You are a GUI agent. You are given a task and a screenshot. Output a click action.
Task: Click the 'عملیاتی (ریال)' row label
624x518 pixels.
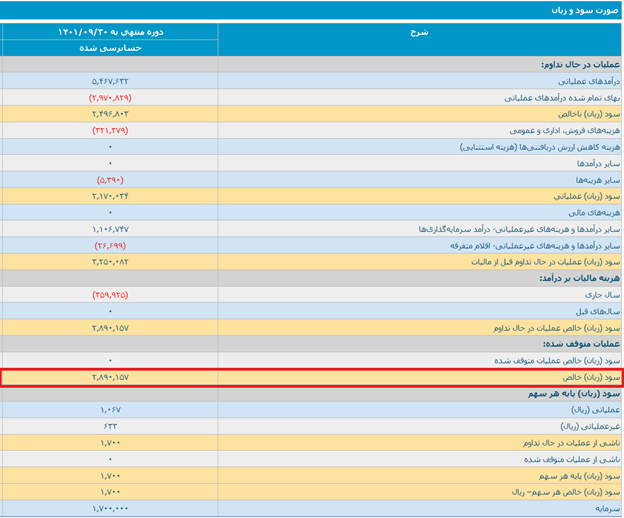595,410
